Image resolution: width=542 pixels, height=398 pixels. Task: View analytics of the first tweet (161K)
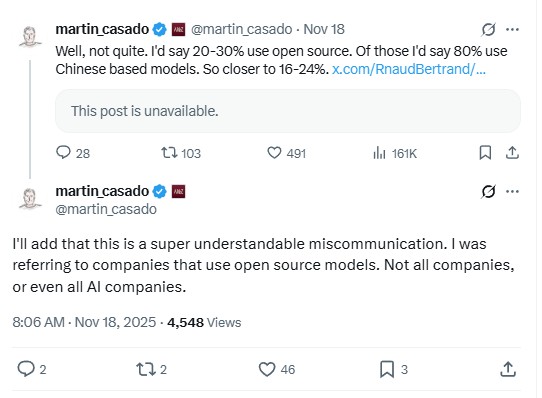pyautogui.click(x=395, y=153)
